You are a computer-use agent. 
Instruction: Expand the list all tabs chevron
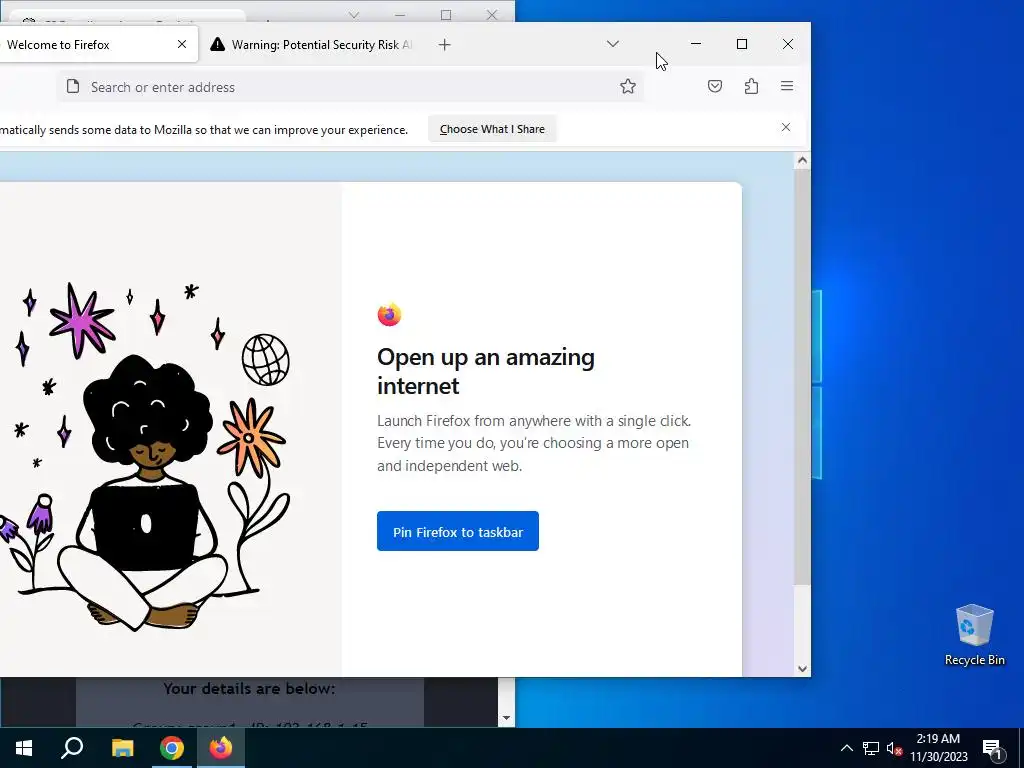(x=613, y=44)
